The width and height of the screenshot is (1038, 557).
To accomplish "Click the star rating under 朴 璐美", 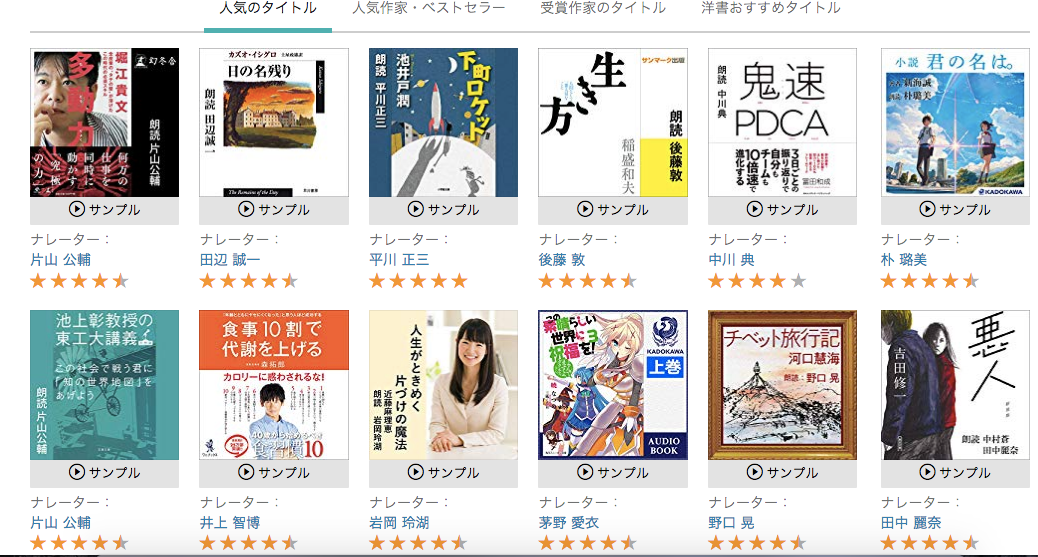I will [930, 281].
